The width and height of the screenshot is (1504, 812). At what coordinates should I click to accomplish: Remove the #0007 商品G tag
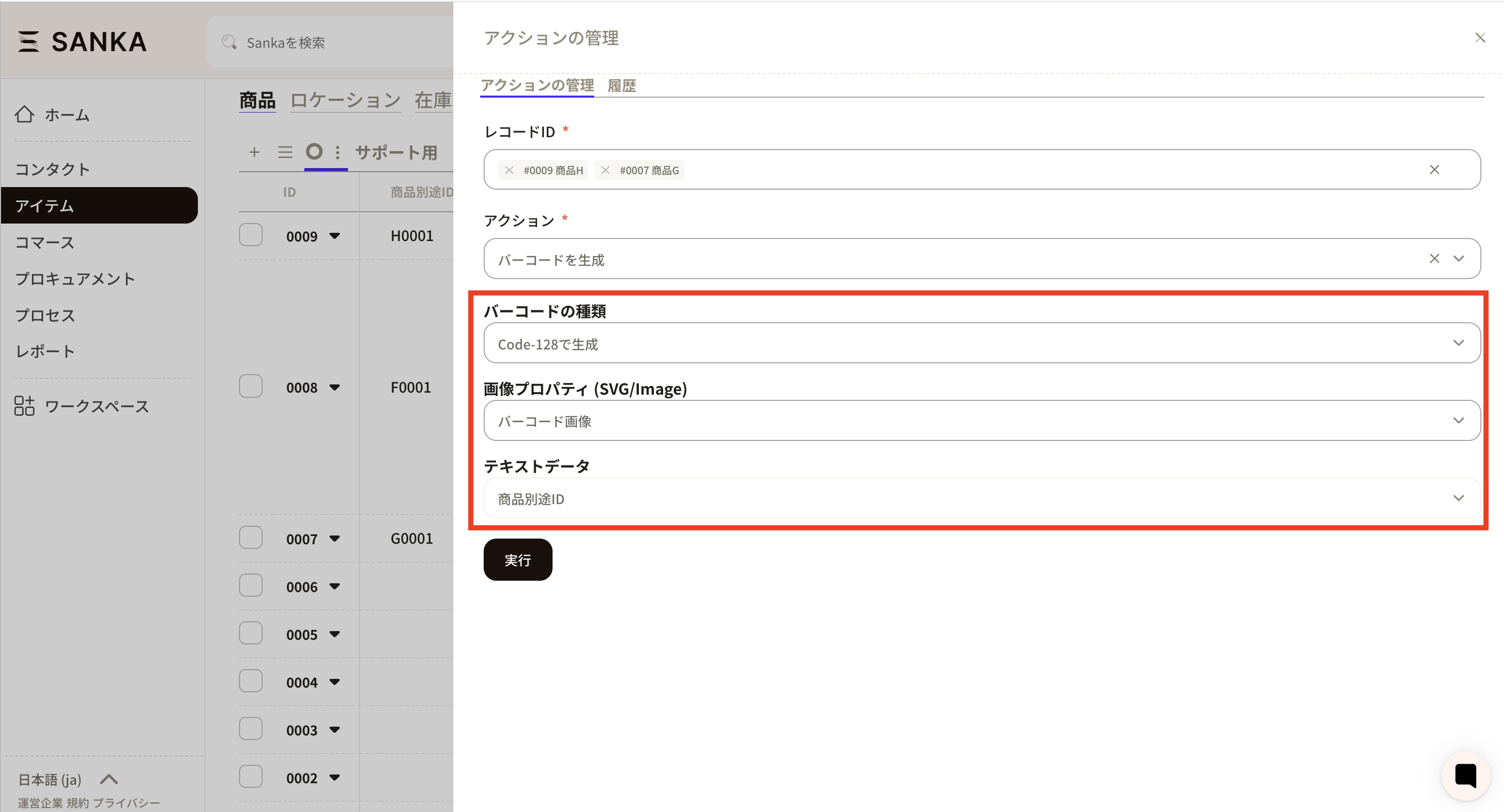tap(606, 170)
